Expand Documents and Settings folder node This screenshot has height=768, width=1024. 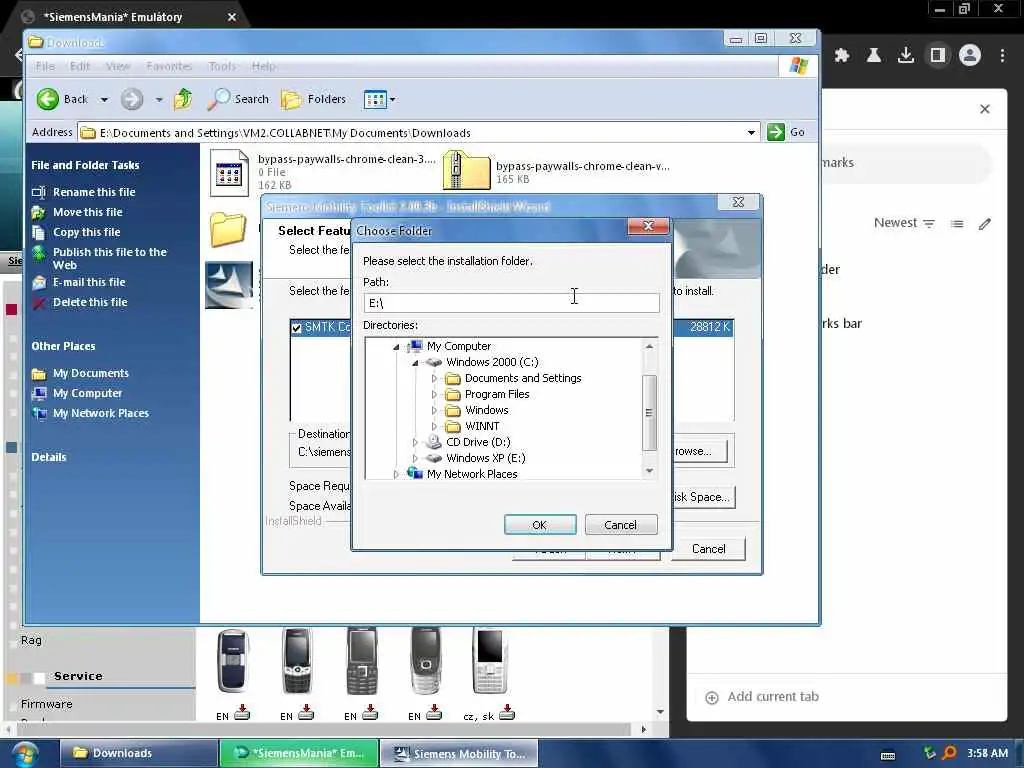(434, 378)
